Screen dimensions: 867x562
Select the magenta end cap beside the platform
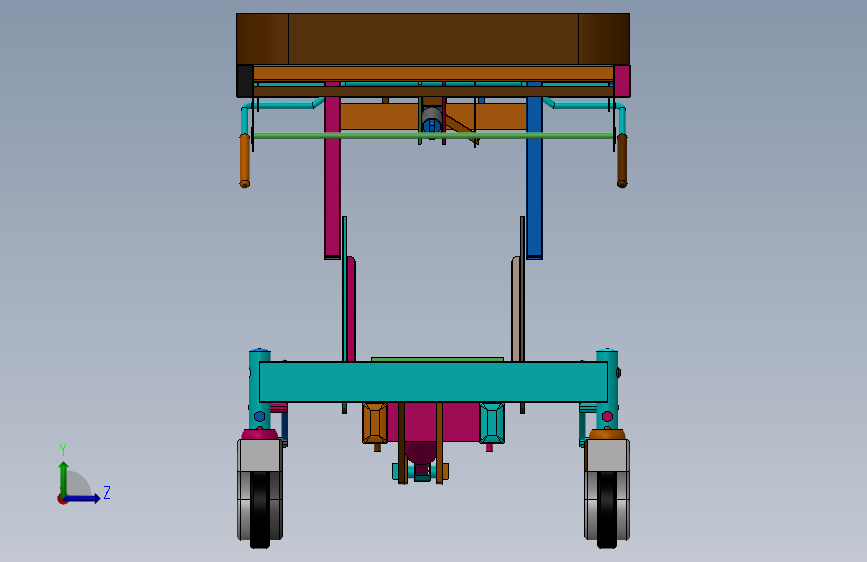click(x=621, y=81)
